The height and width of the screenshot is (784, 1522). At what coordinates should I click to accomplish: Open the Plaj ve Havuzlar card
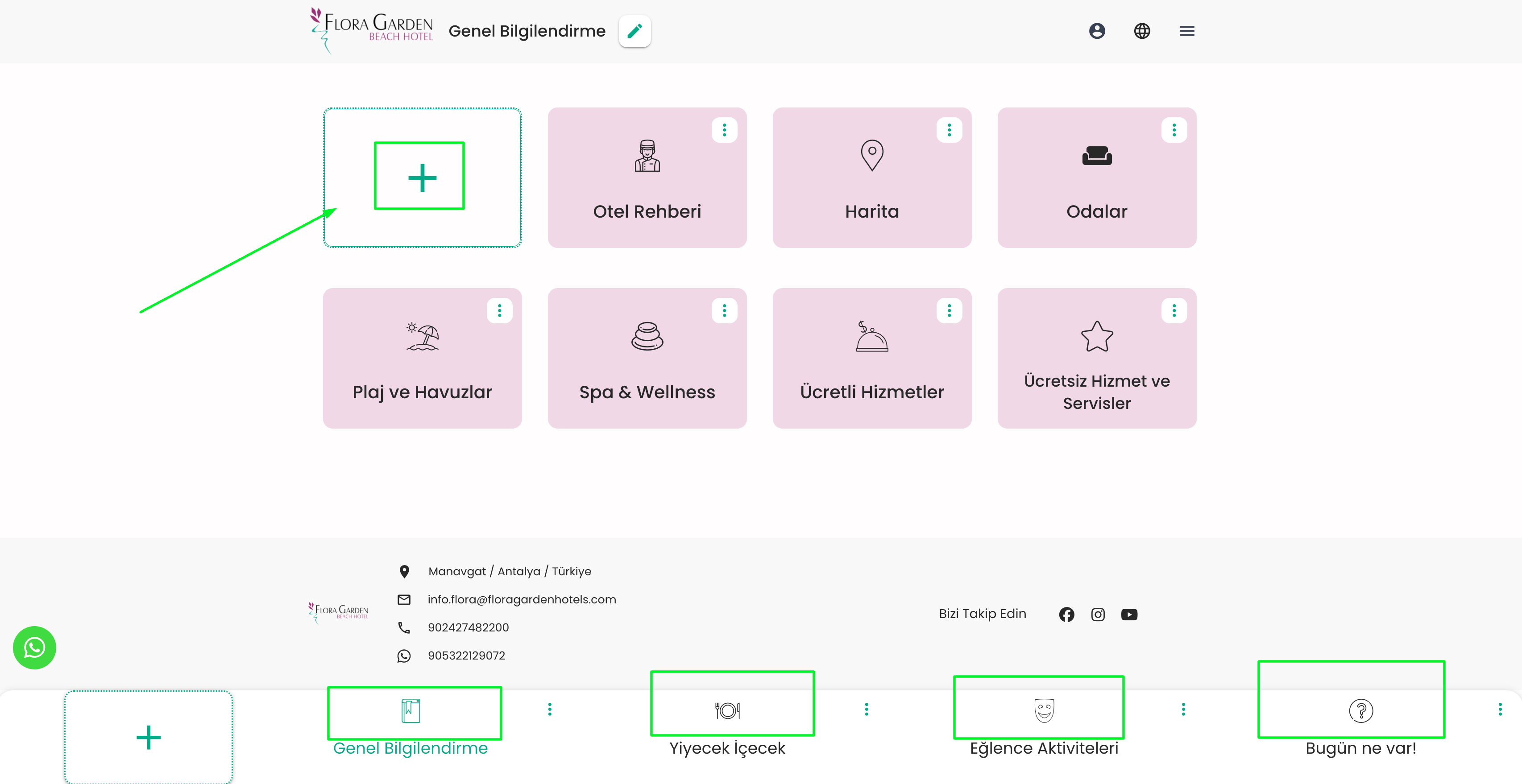(422, 366)
